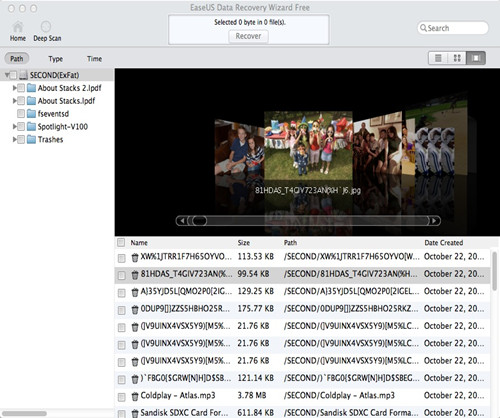
Task: Switch to thumbnail grid view
Action: pos(457,58)
